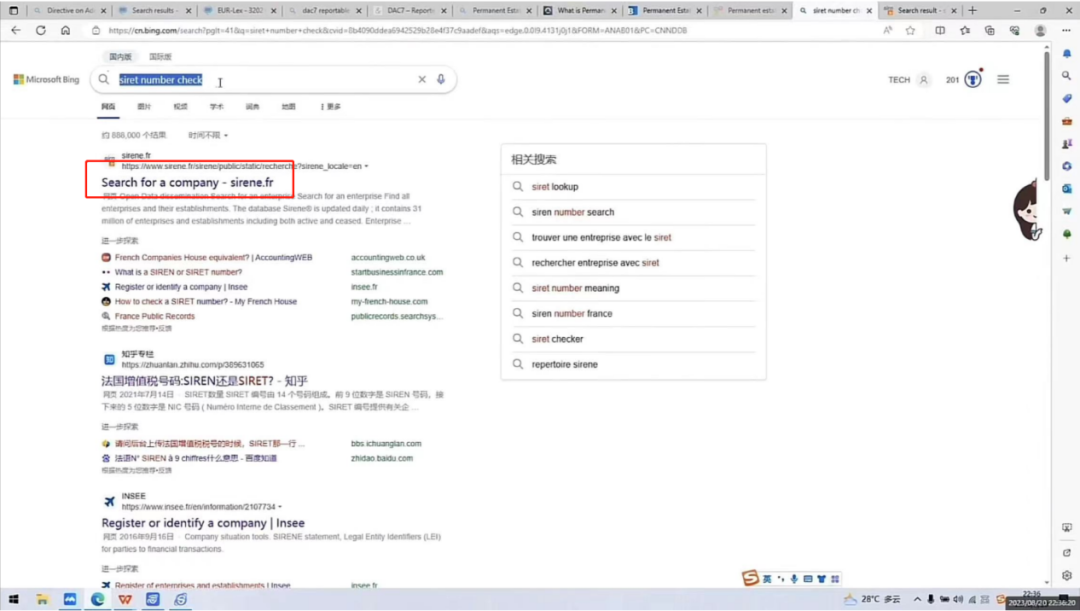Expand INSEE URL dropdown arrow
Screen dimensions: 1080x611
click(280, 507)
